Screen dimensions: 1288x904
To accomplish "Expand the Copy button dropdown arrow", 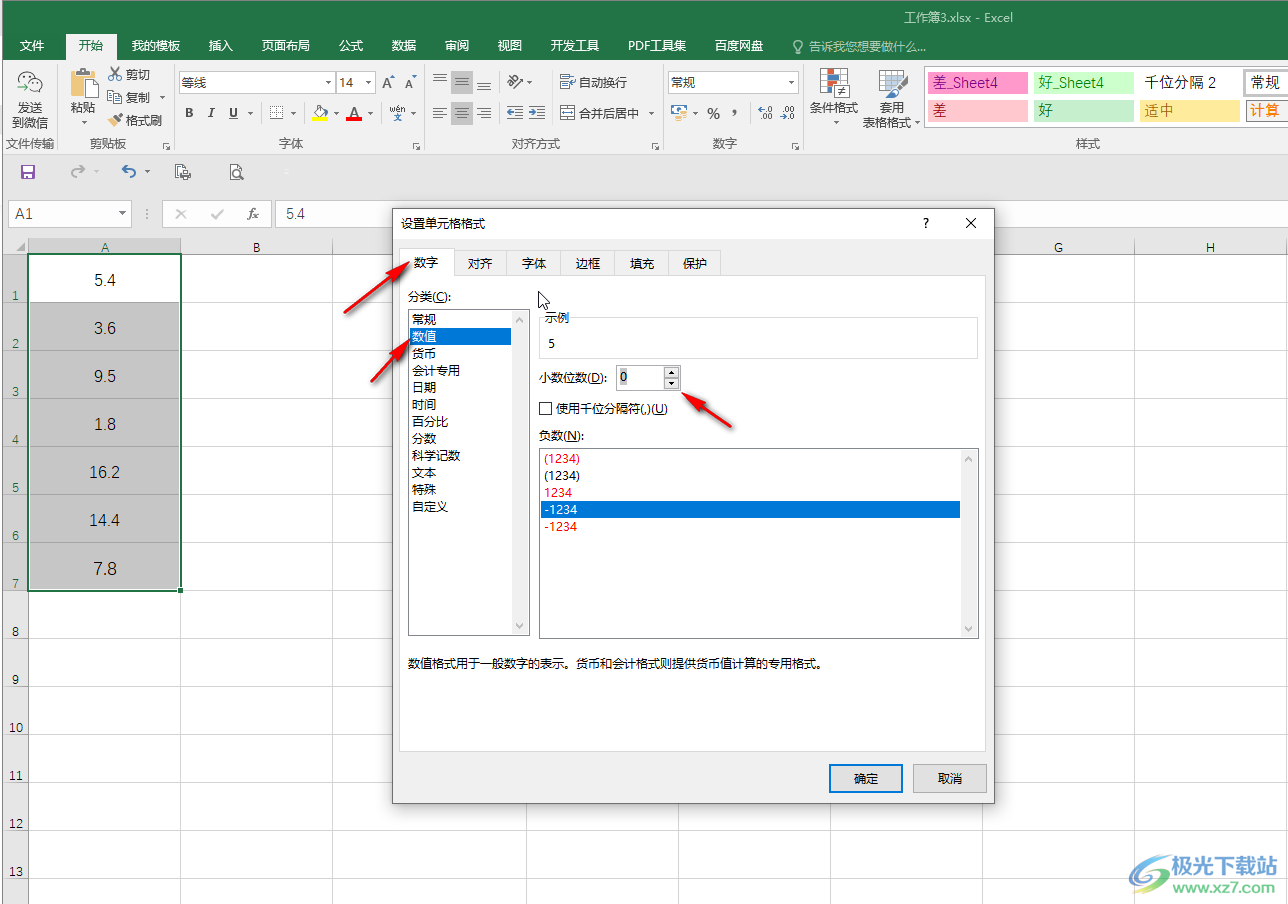I will tap(162, 98).
